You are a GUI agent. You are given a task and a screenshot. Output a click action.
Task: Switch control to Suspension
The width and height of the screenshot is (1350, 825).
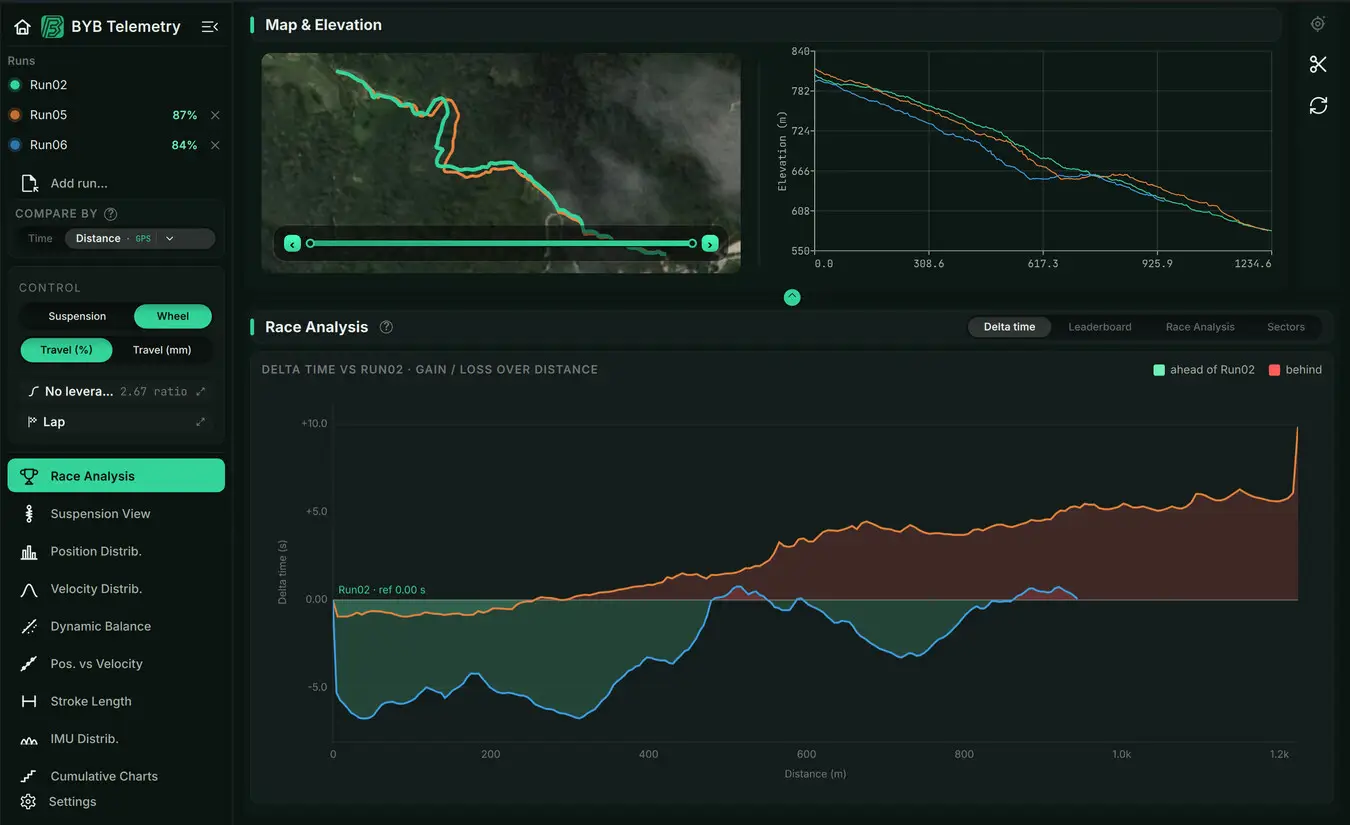tap(77, 316)
